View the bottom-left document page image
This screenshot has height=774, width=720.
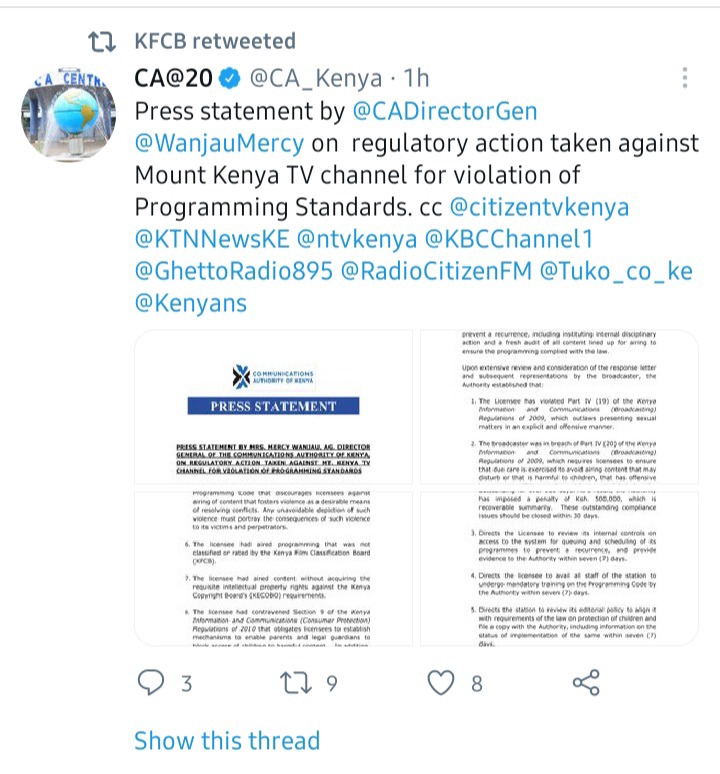(x=273, y=569)
